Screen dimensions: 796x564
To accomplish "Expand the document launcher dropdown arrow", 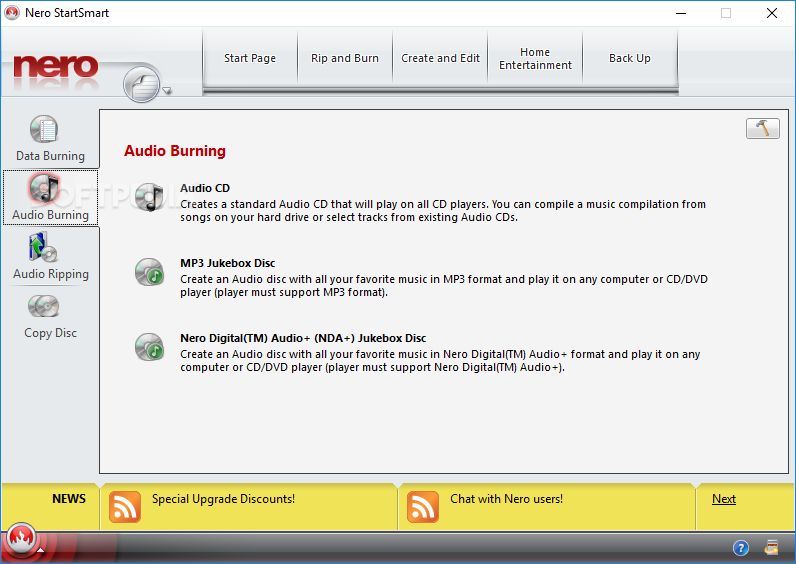I will pyautogui.click(x=167, y=91).
